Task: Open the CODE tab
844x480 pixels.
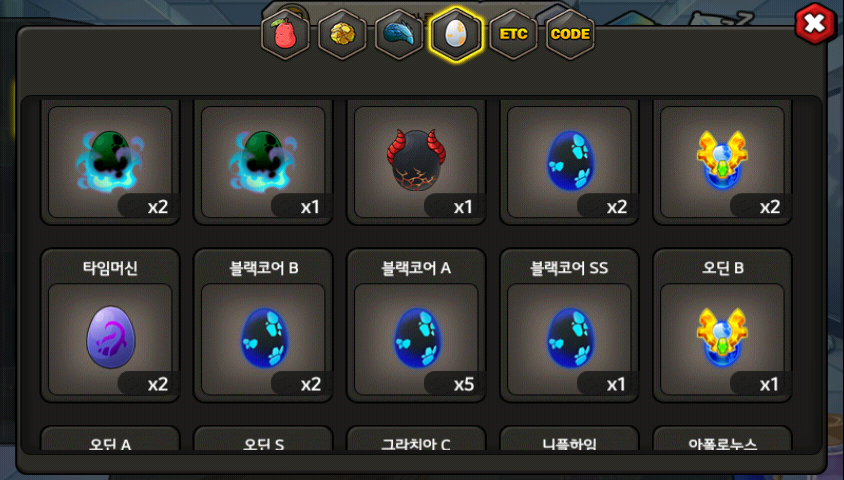Action: pos(570,34)
